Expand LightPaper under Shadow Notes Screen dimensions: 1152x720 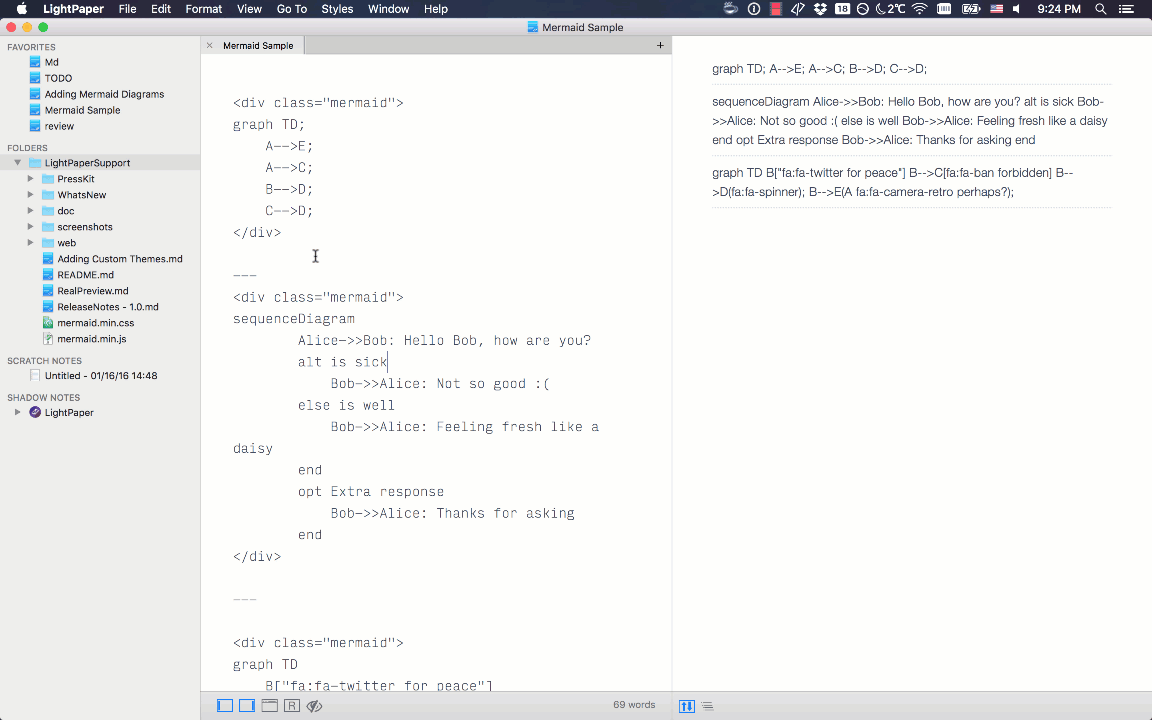point(18,412)
